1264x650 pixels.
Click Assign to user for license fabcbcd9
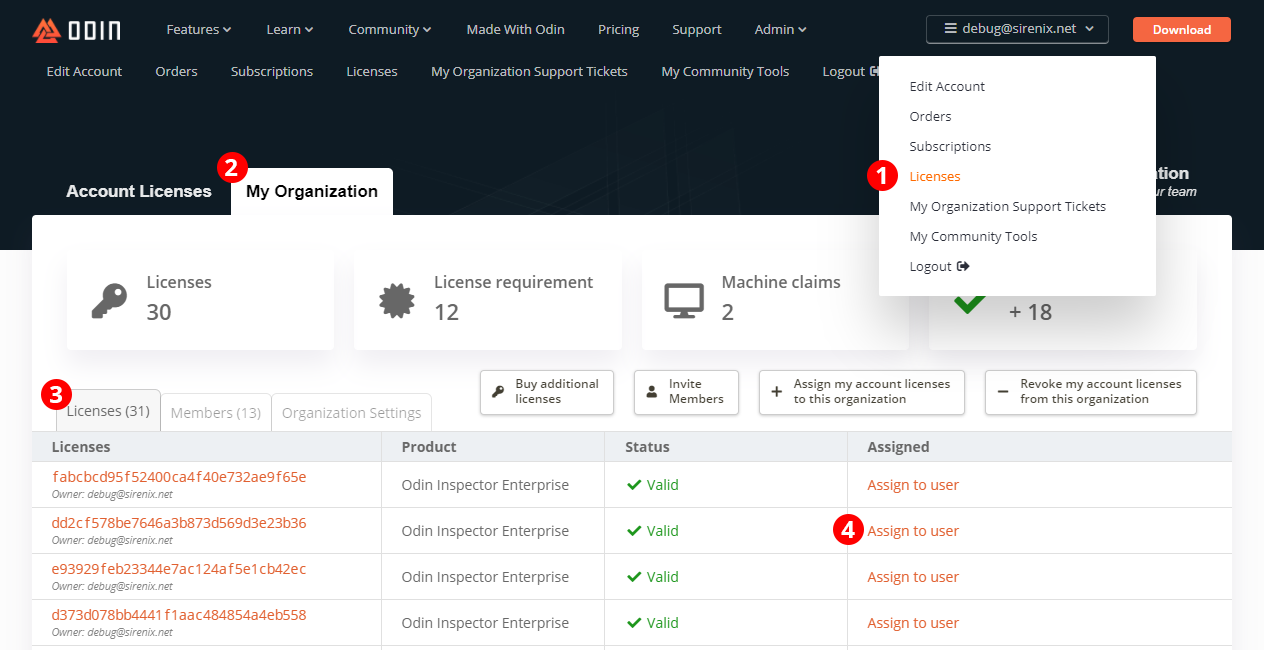pyautogui.click(x=913, y=485)
